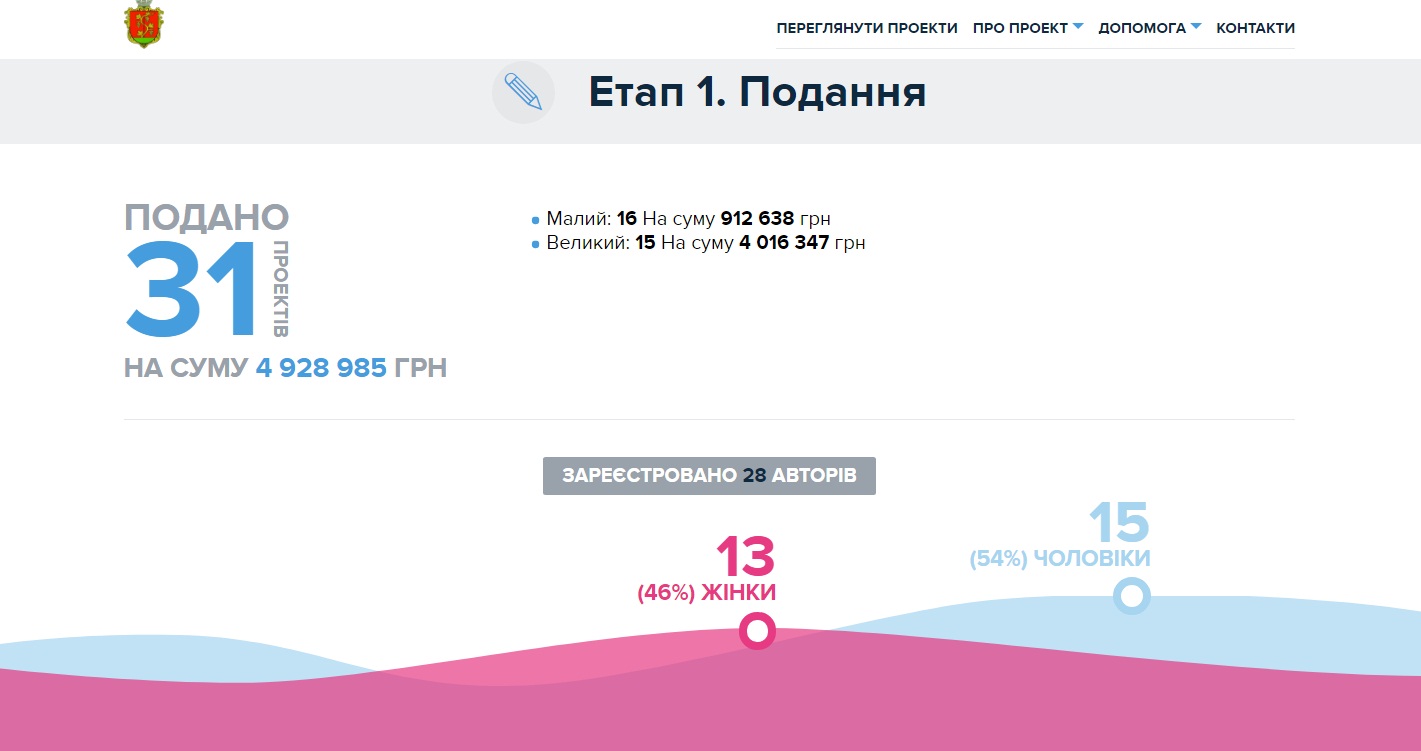Click the ЗАРЕЄСТРОВАНО 28 АВТОРІВ badge
This screenshot has width=1421, height=751.
709,476
